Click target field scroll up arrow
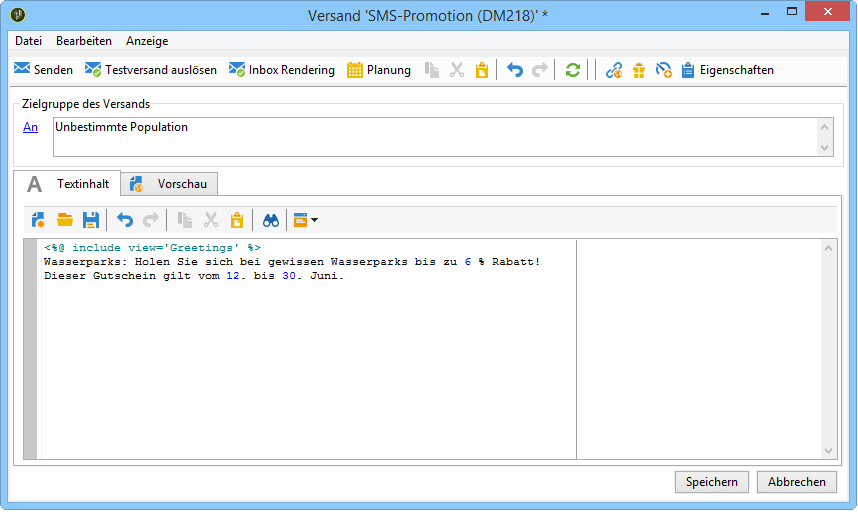This screenshot has height=518, width=858. point(825,127)
